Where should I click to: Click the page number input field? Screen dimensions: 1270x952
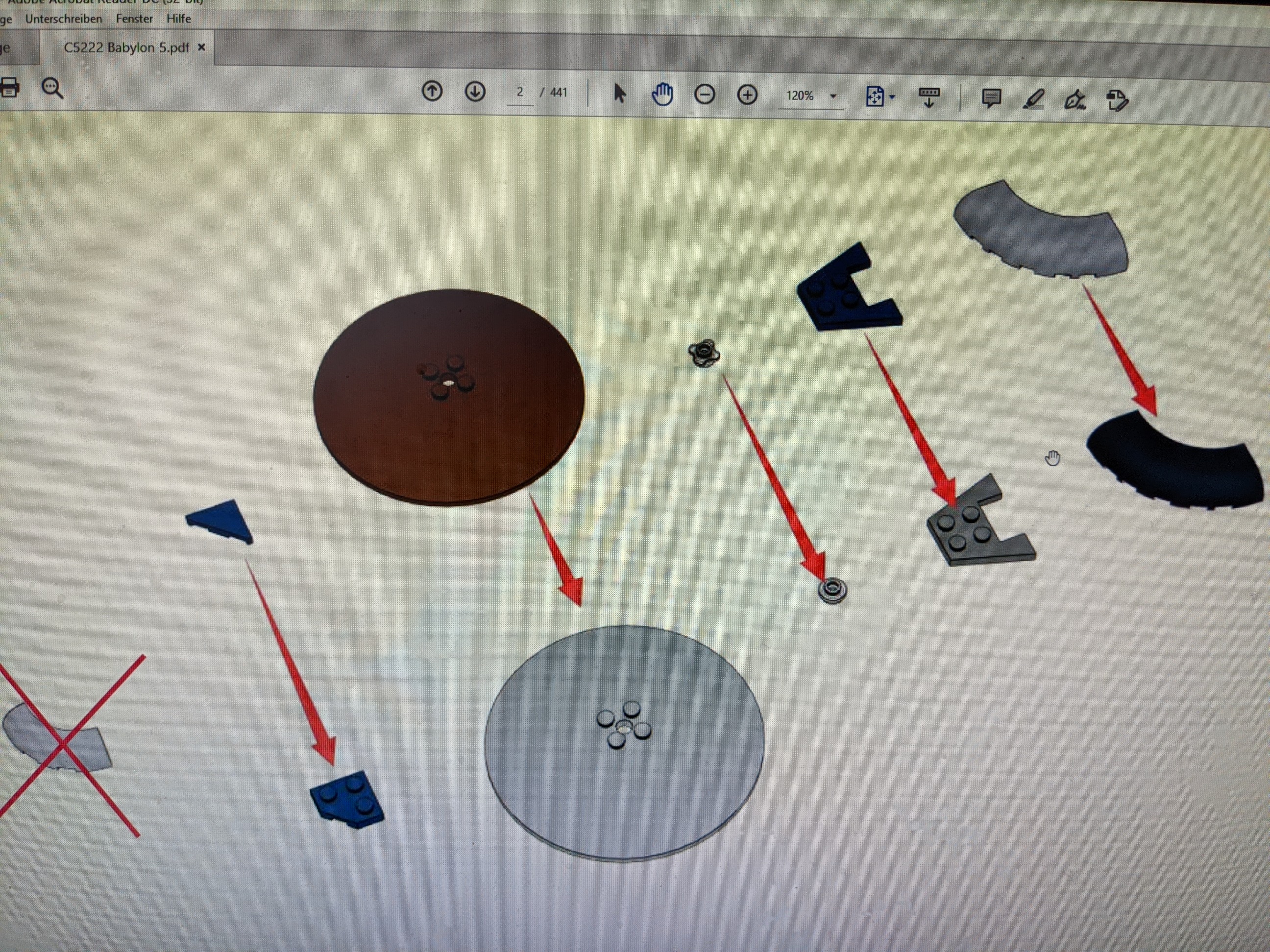tap(519, 93)
